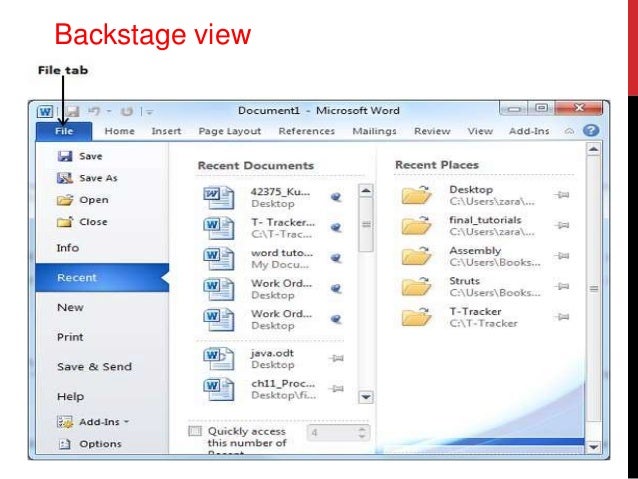Select New in backstage menu

[70, 307]
